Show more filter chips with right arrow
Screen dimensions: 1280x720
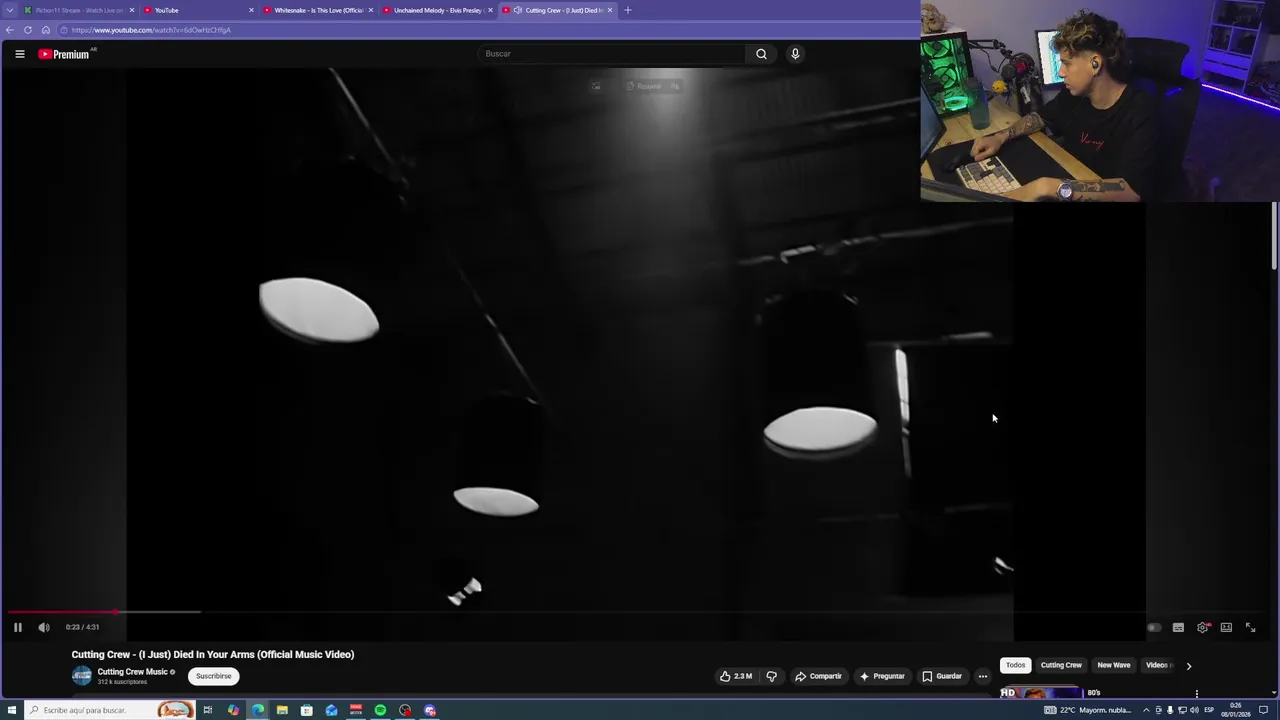tap(1188, 665)
